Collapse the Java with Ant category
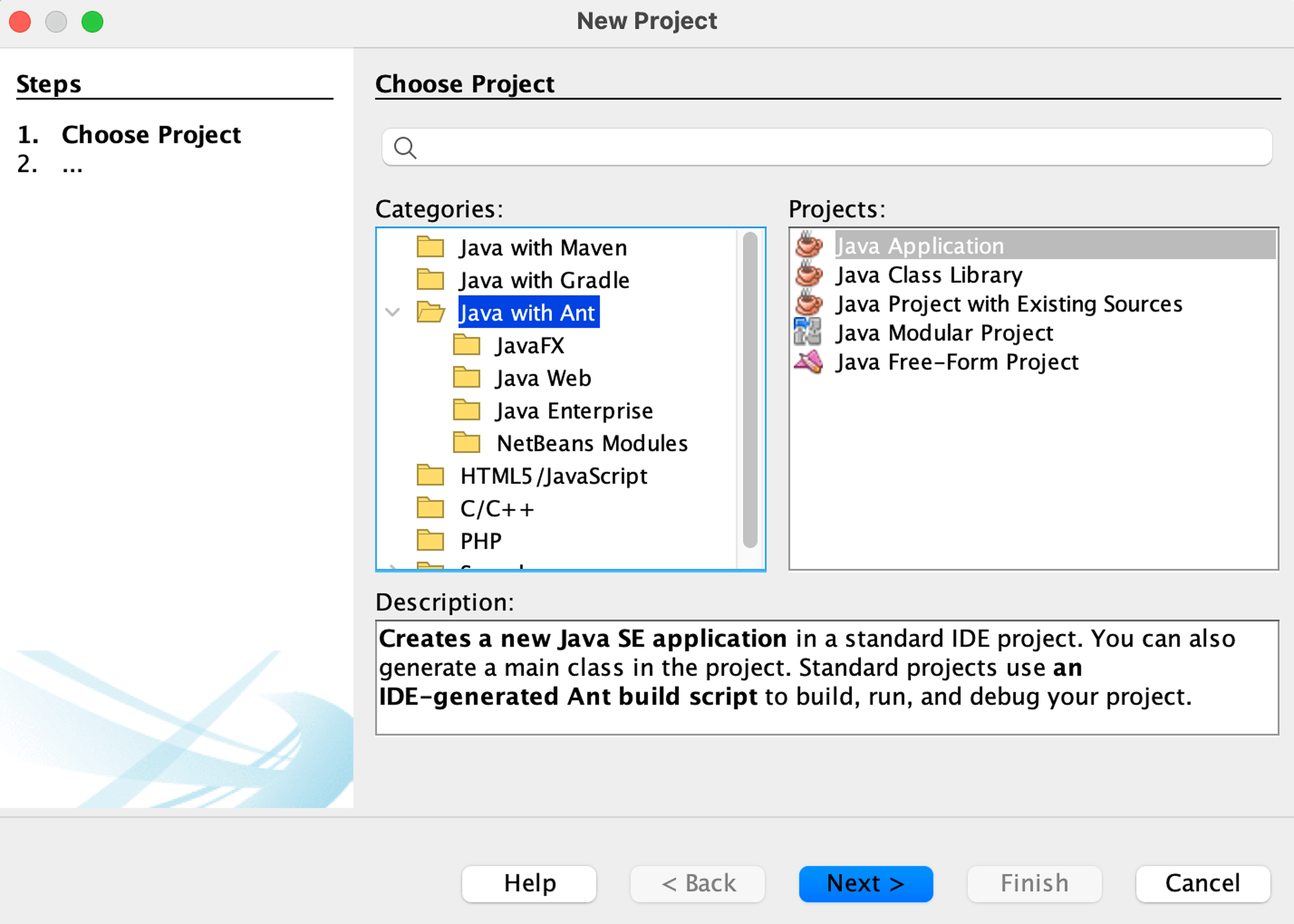Image resolution: width=1294 pixels, height=924 pixels. coord(393,313)
